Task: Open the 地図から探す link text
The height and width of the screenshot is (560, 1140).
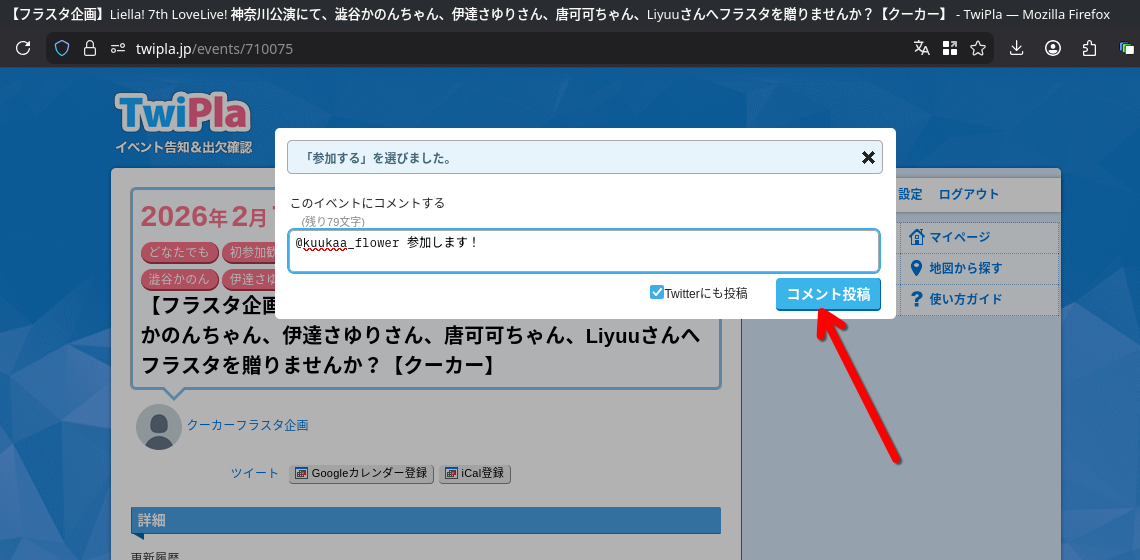Action: tap(966, 268)
